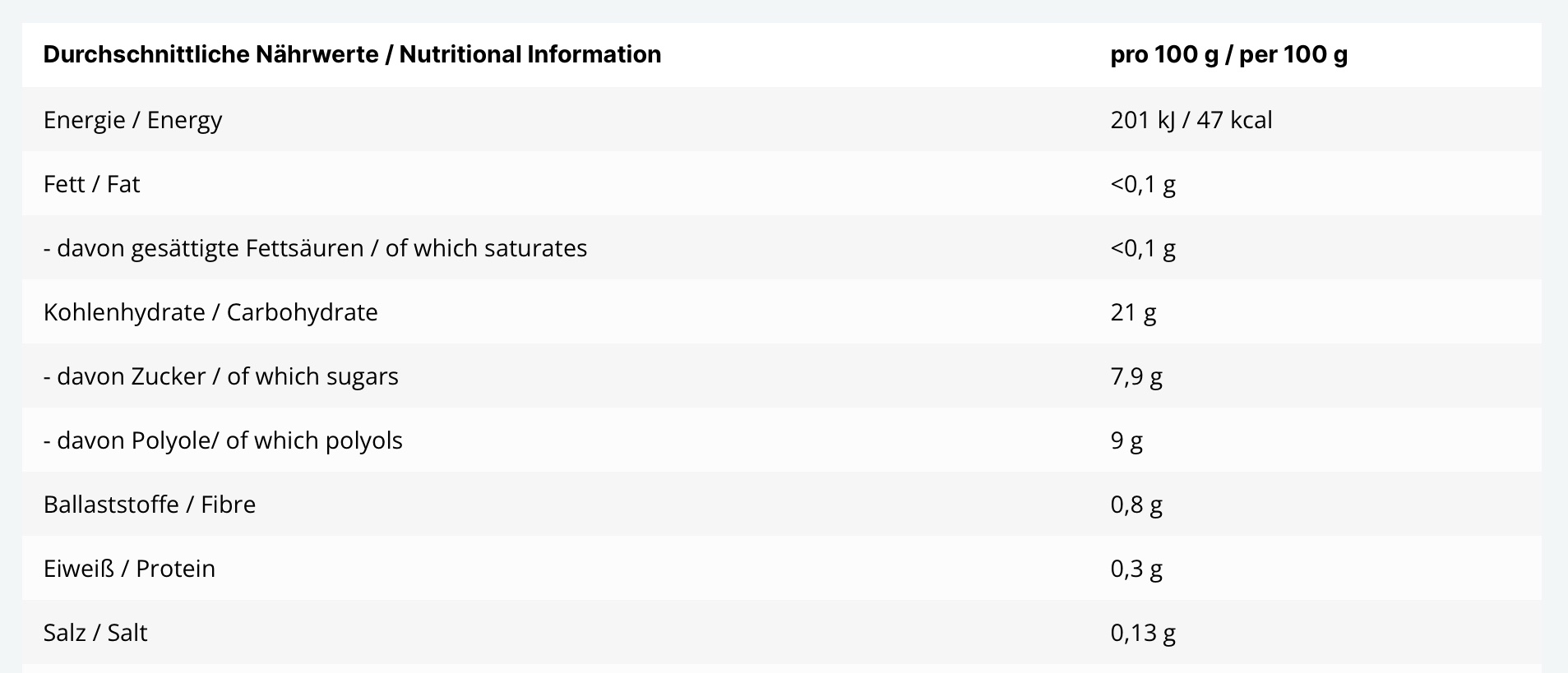Screen dimensions: 1568x673
Task: Click the 'of which saturates' row label
Action: [315, 248]
